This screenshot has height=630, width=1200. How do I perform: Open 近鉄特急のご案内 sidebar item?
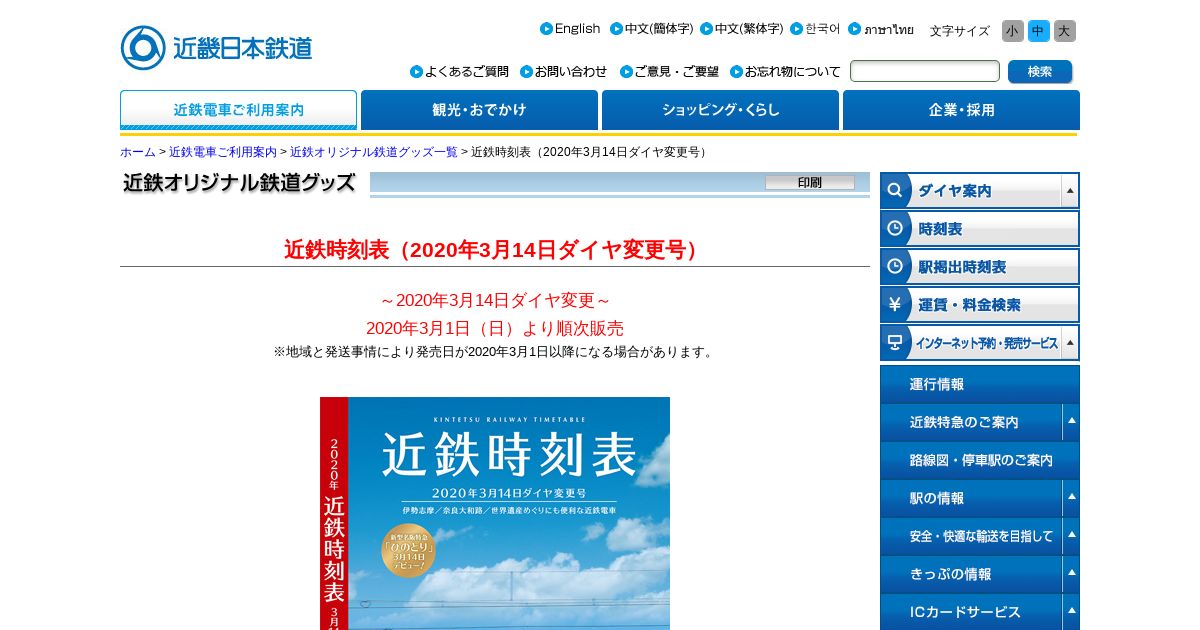(970, 422)
